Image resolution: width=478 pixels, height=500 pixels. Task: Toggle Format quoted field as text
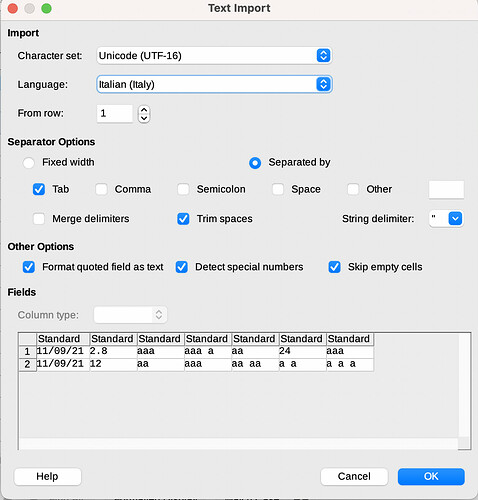29,267
